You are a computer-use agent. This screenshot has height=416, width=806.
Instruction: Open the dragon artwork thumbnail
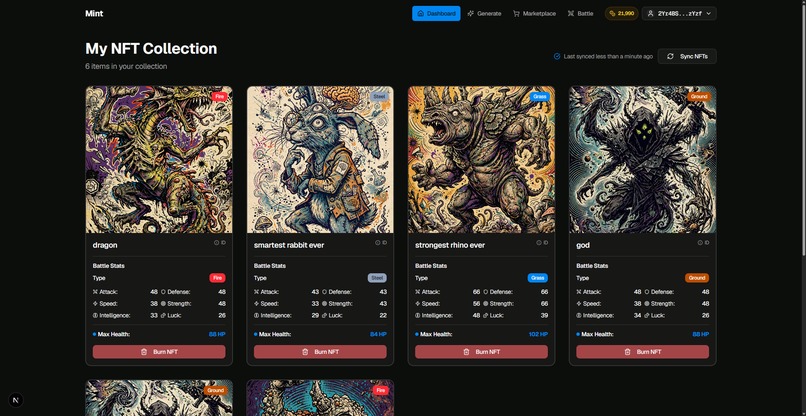(159, 160)
